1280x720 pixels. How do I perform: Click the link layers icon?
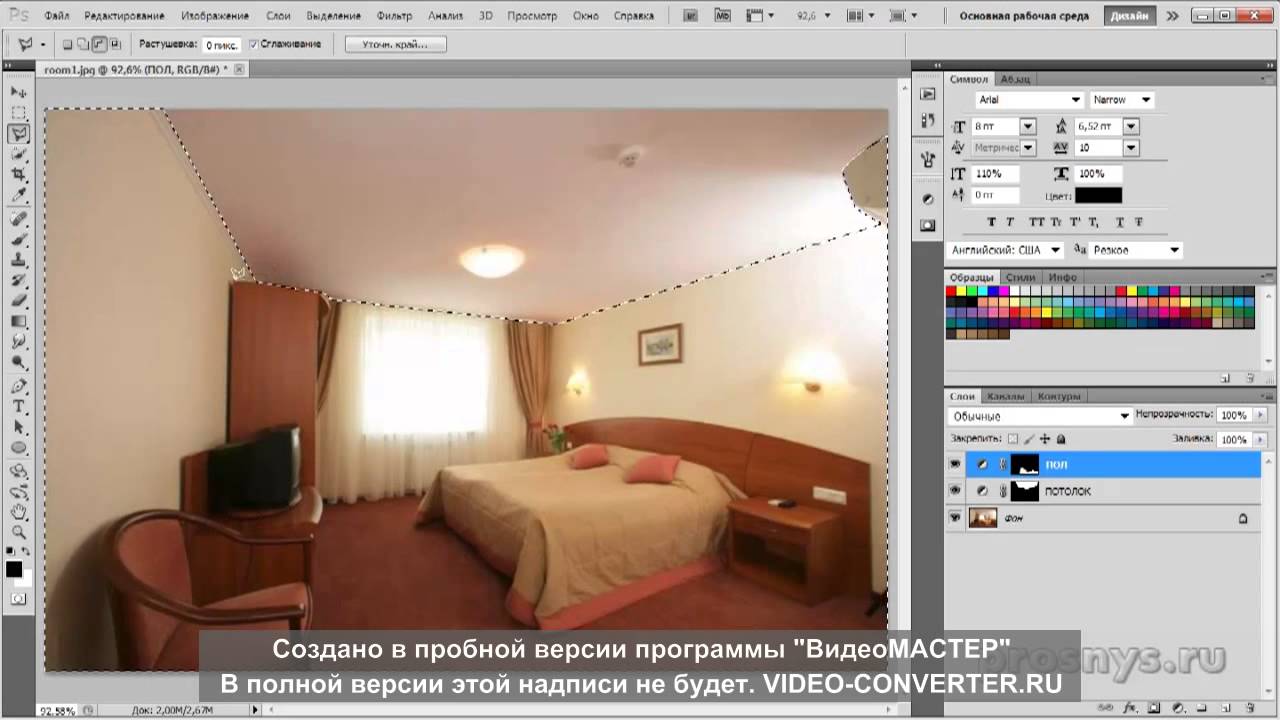point(1107,706)
